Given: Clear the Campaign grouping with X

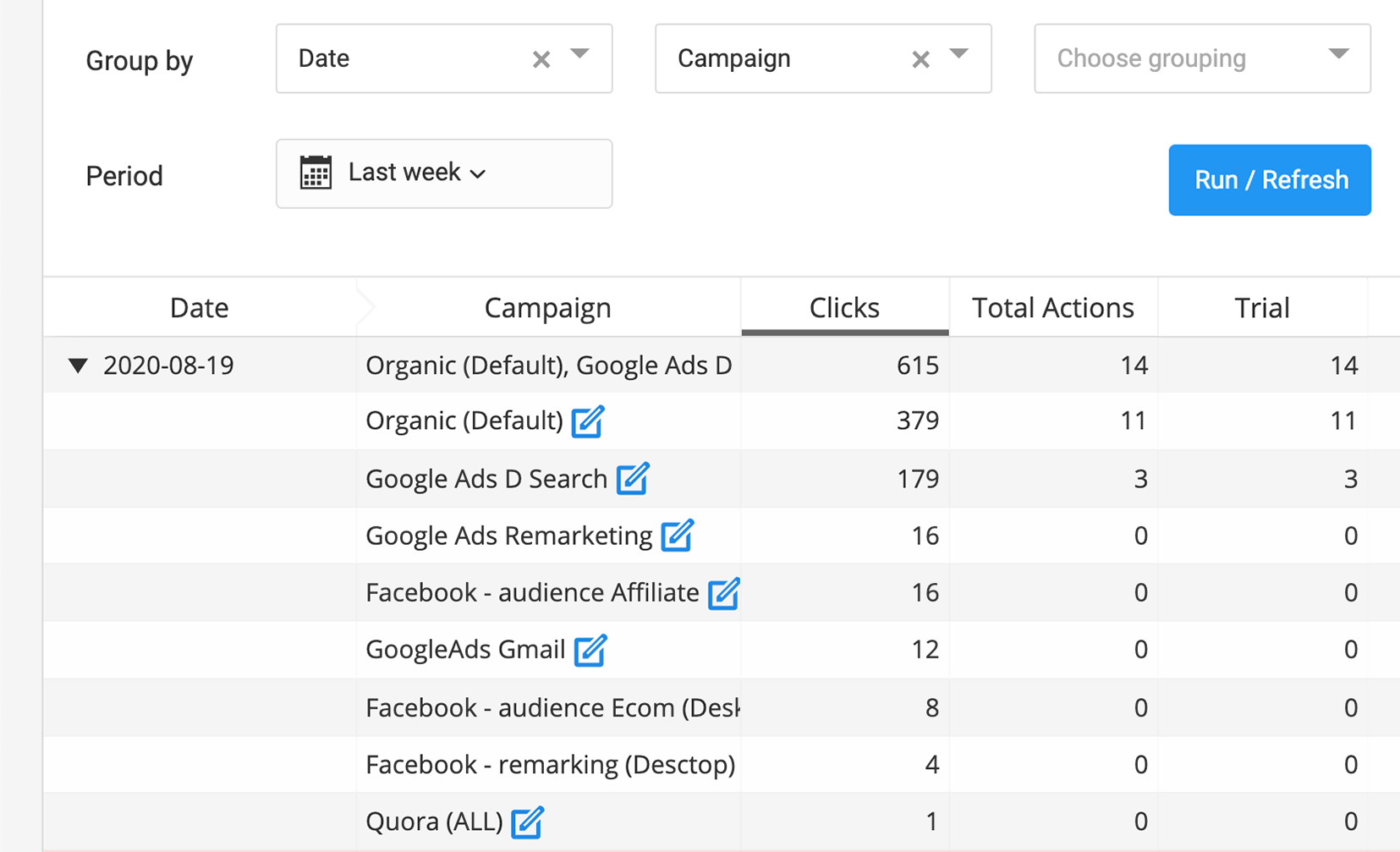Looking at the screenshot, I should pyautogui.click(x=920, y=59).
